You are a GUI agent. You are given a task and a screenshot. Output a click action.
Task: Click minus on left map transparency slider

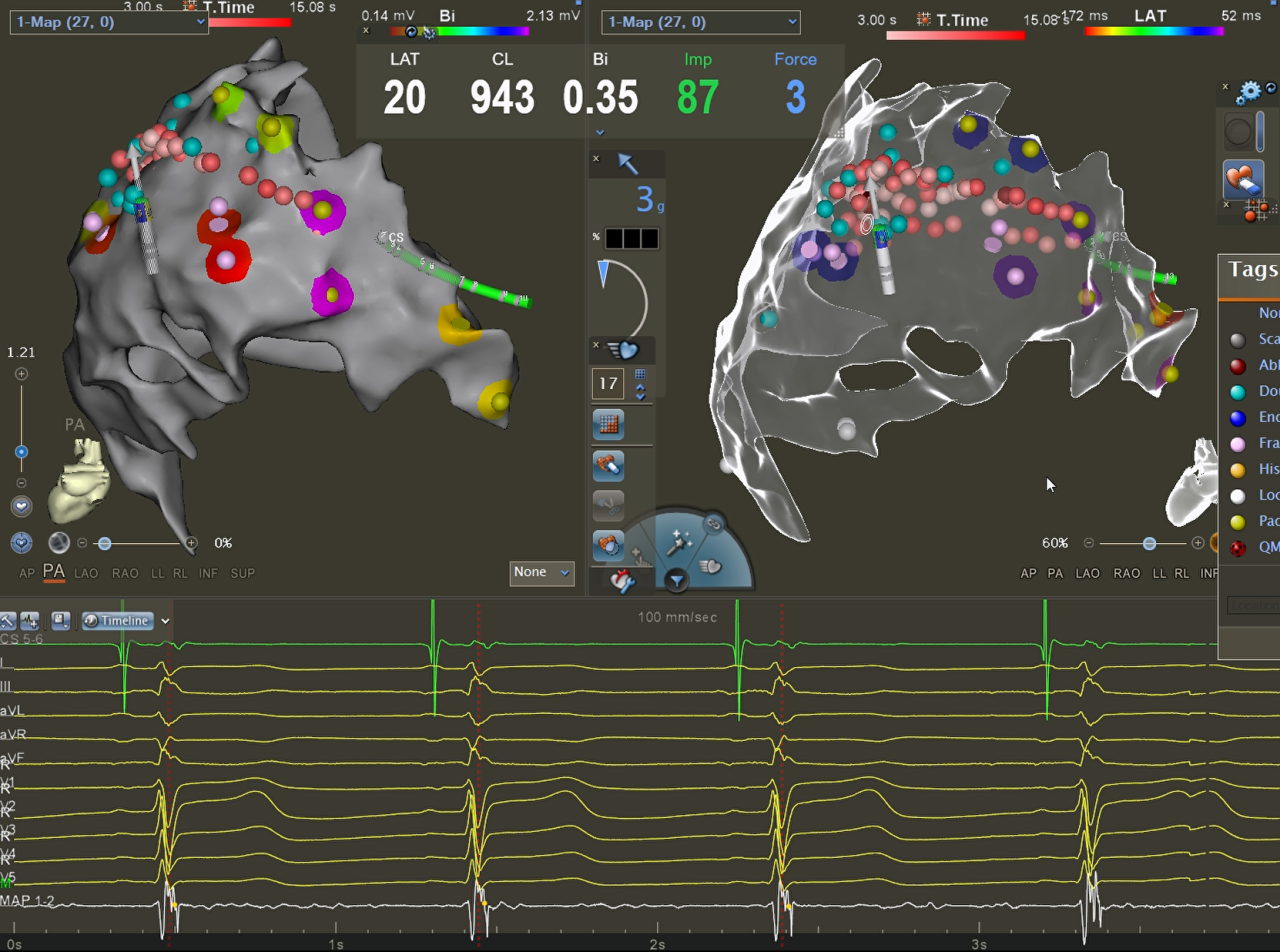click(x=82, y=543)
